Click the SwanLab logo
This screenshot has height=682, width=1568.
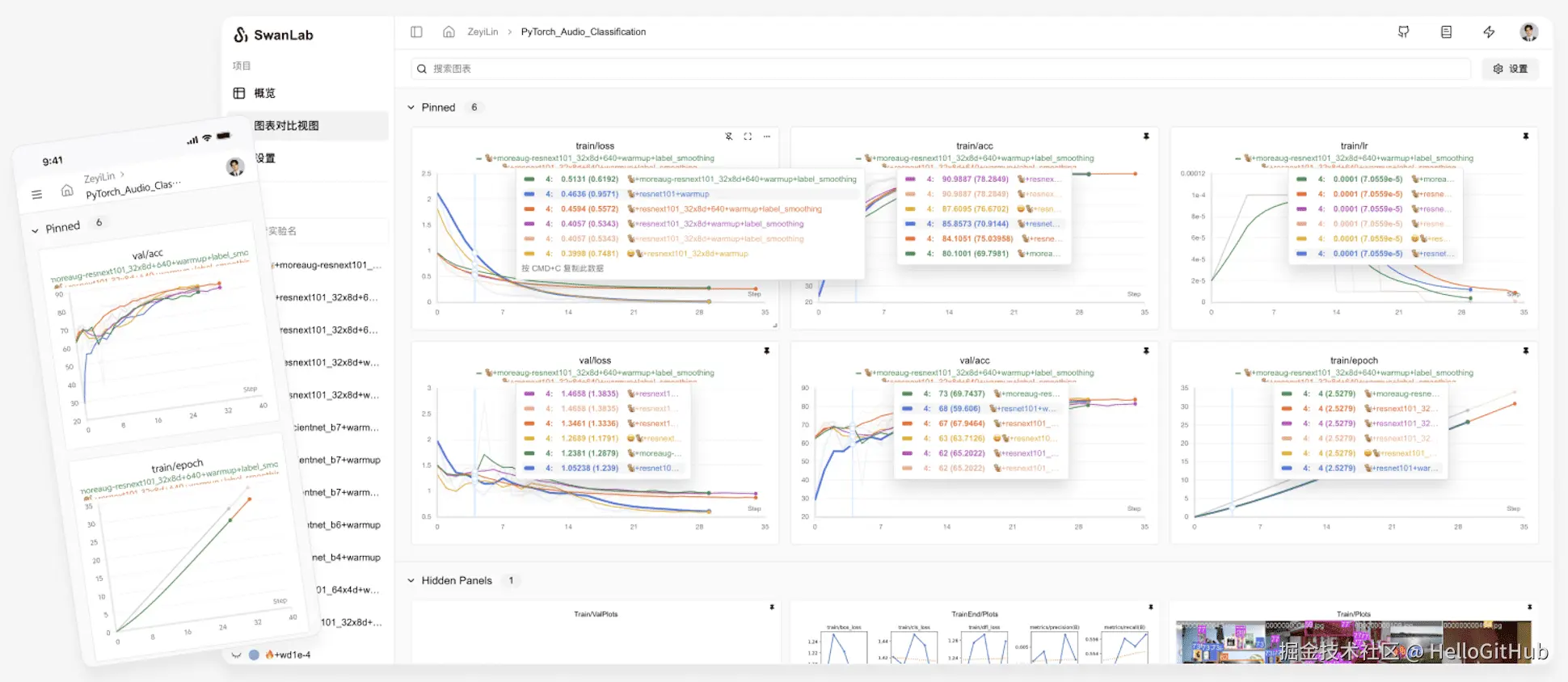(x=273, y=35)
